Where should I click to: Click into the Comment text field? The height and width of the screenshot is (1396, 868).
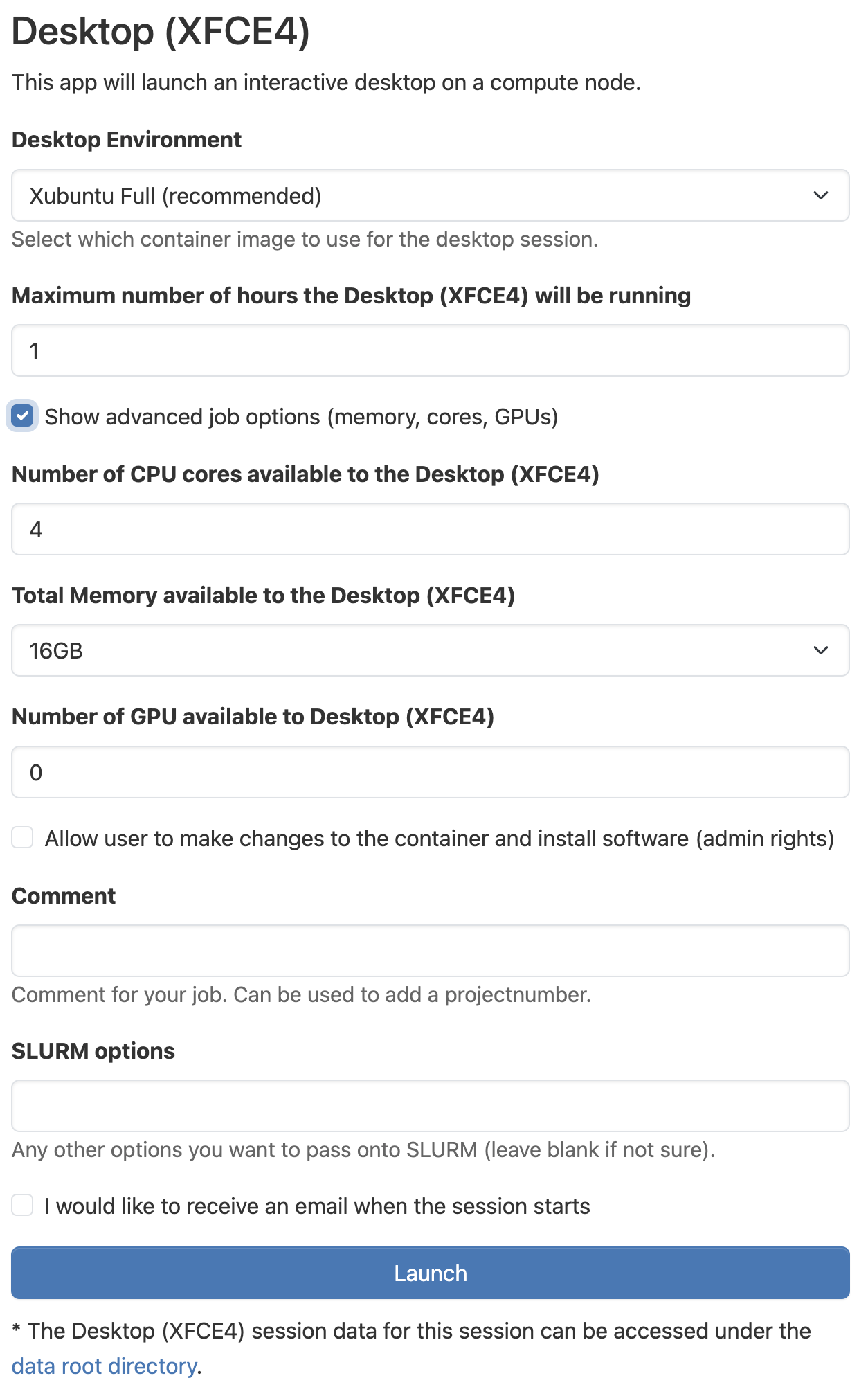click(429, 951)
